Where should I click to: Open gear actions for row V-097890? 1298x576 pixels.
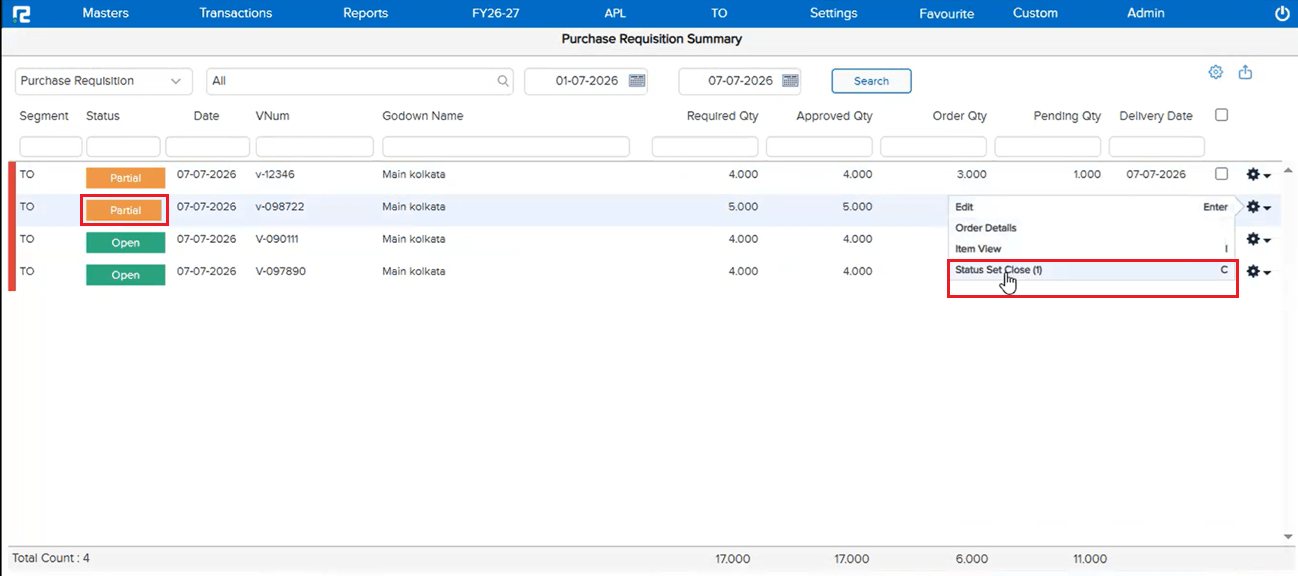point(1257,272)
